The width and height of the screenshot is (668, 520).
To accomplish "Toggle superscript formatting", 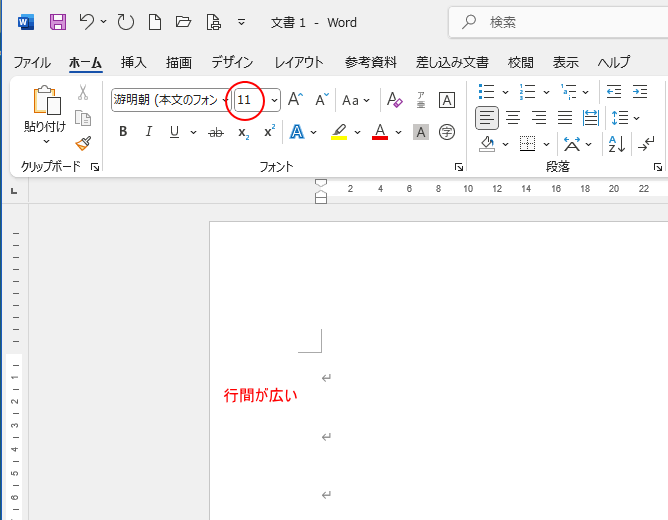I will [269, 131].
